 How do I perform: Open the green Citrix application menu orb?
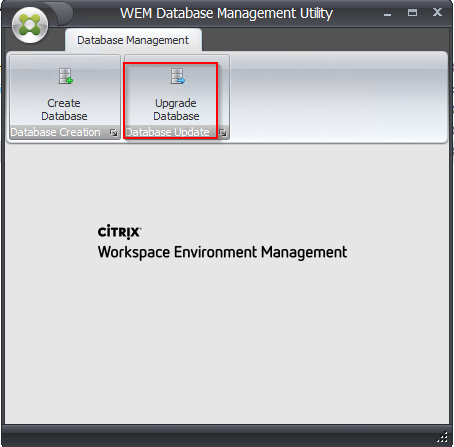pyautogui.click(x=30, y=25)
